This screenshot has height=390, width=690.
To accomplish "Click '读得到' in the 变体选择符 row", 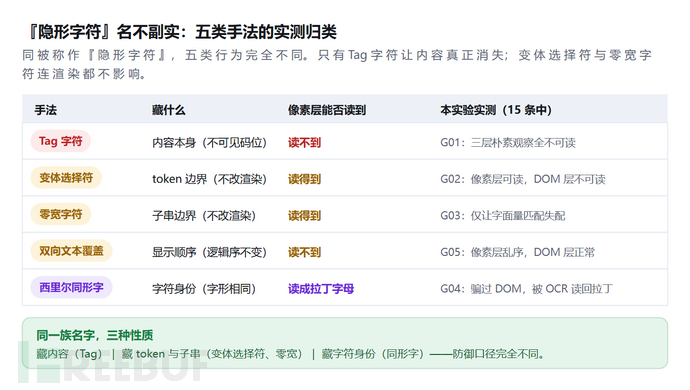I will pyautogui.click(x=305, y=179).
